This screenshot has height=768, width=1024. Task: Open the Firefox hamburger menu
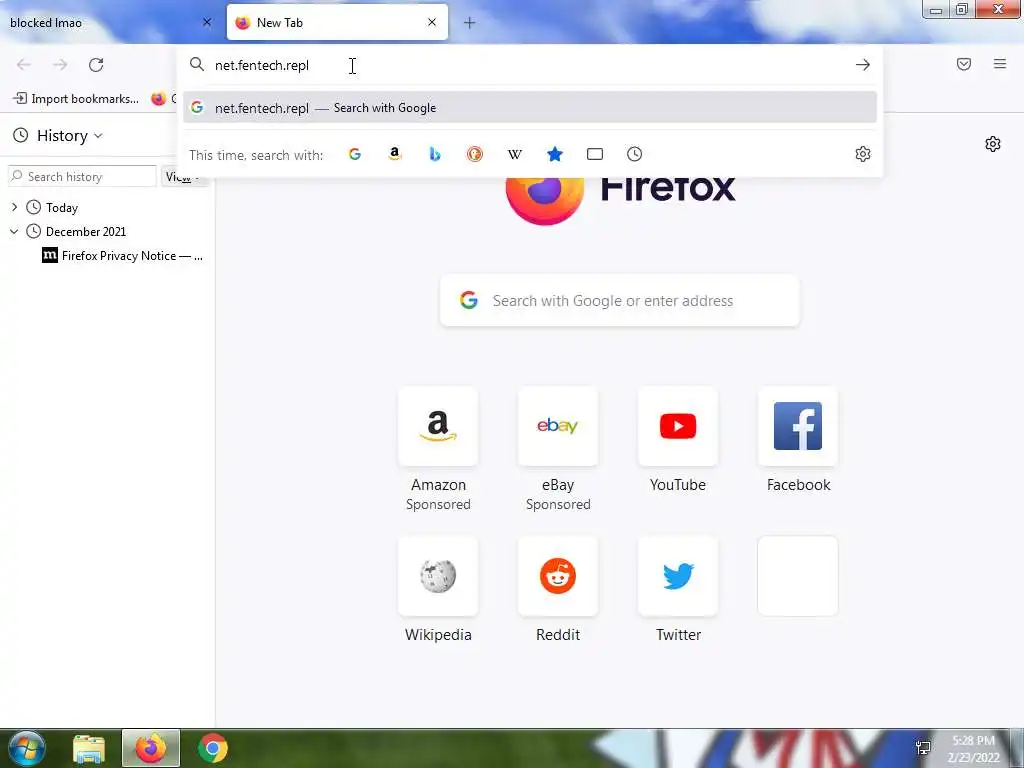point(1000,64)
